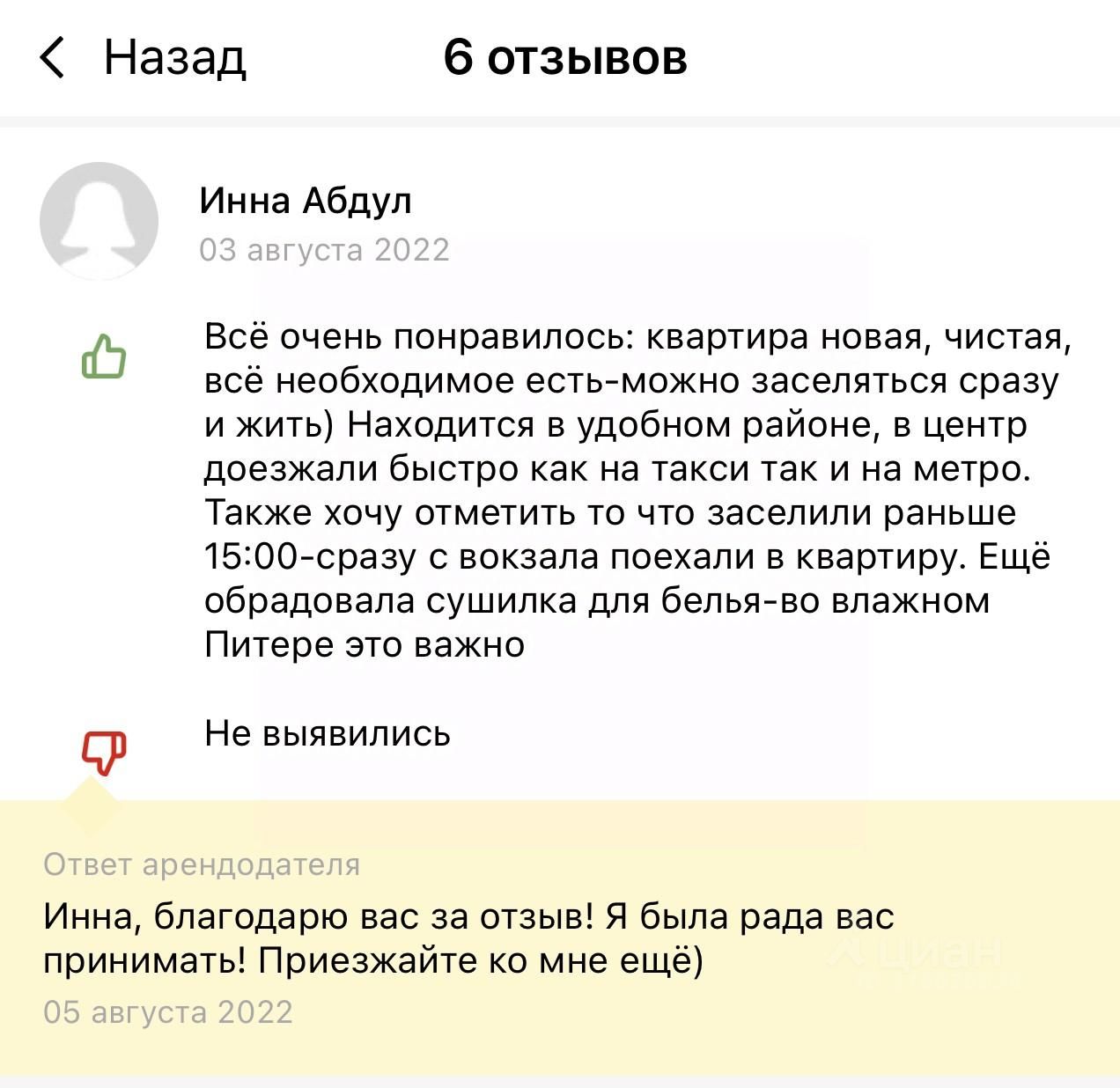
Task: Tap the back chevron arrow
Action: [53, 58]
